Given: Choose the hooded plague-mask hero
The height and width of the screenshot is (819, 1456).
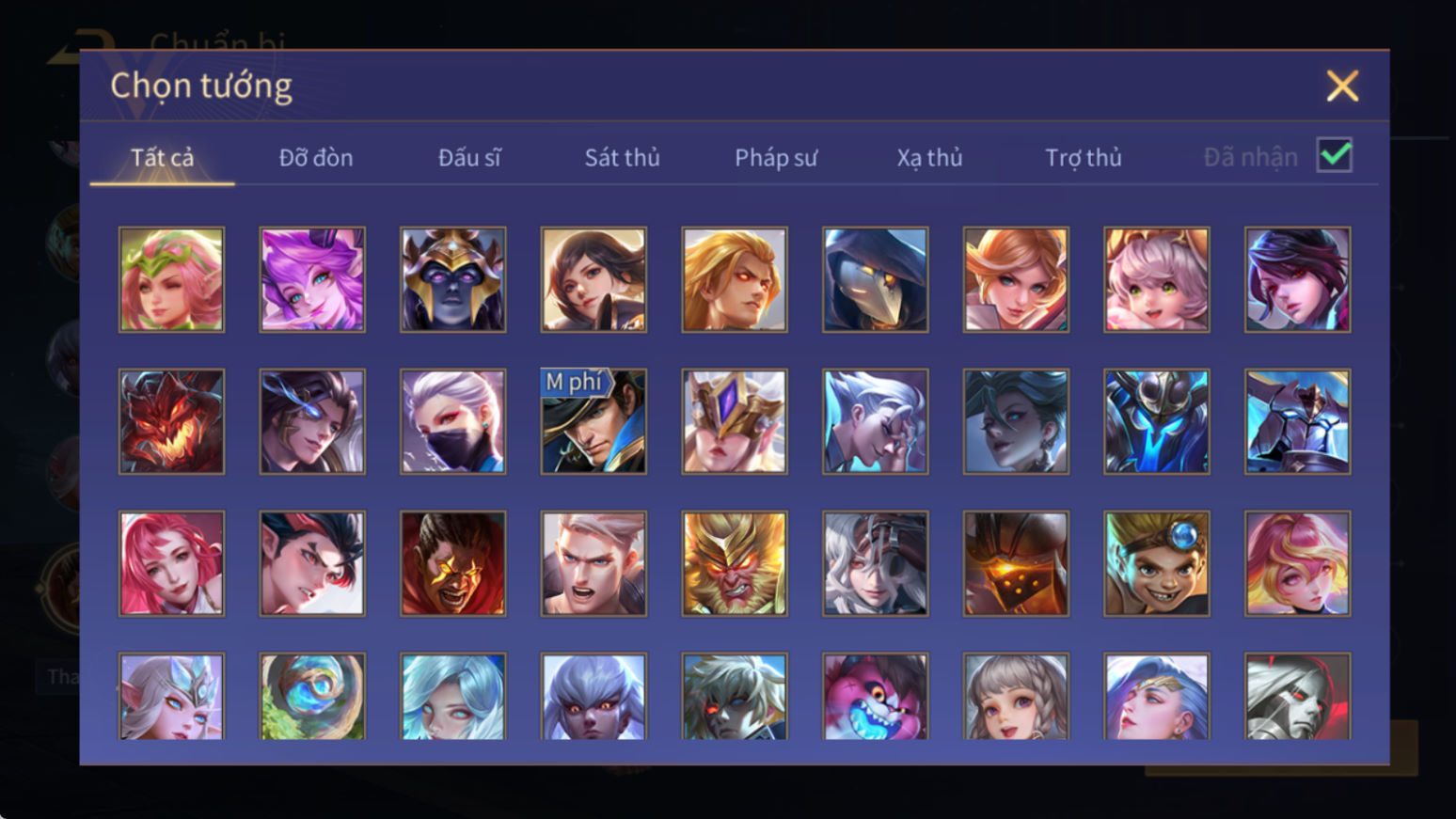Looking at the screenshot, I should (x=875, y=279).
